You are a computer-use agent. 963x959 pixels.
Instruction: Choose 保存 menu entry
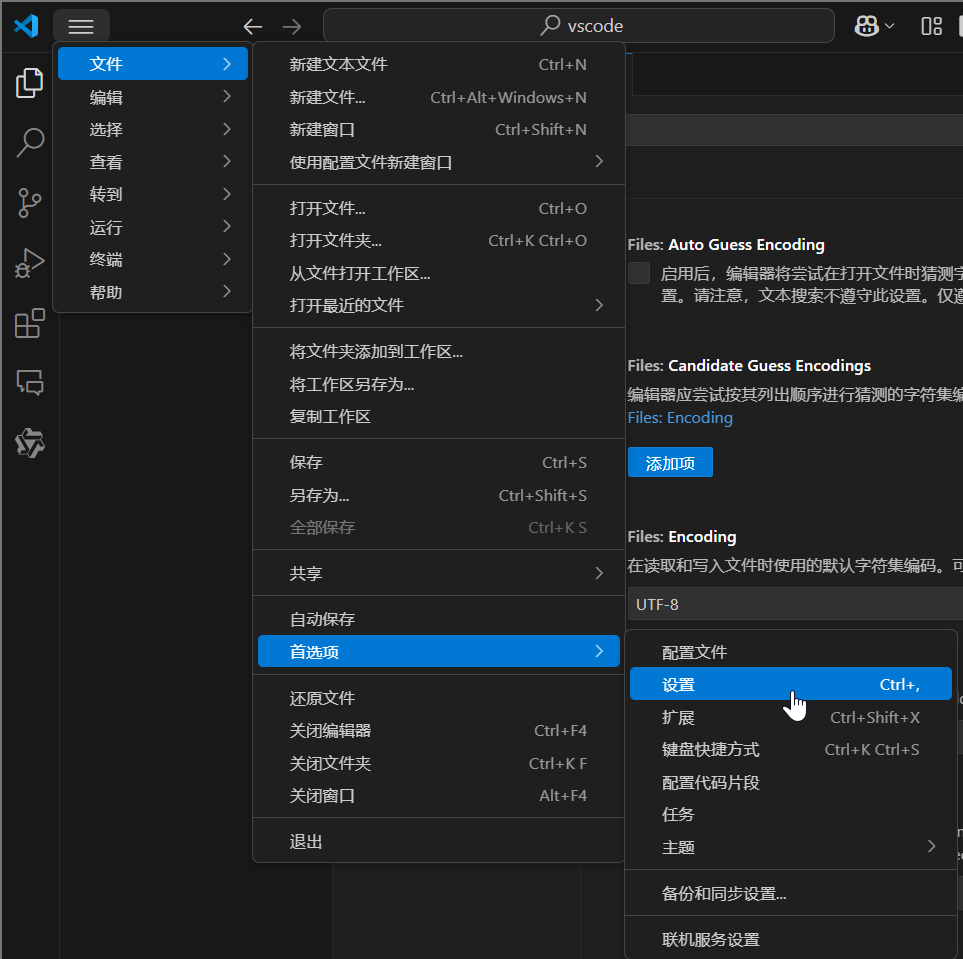(439, 463)
